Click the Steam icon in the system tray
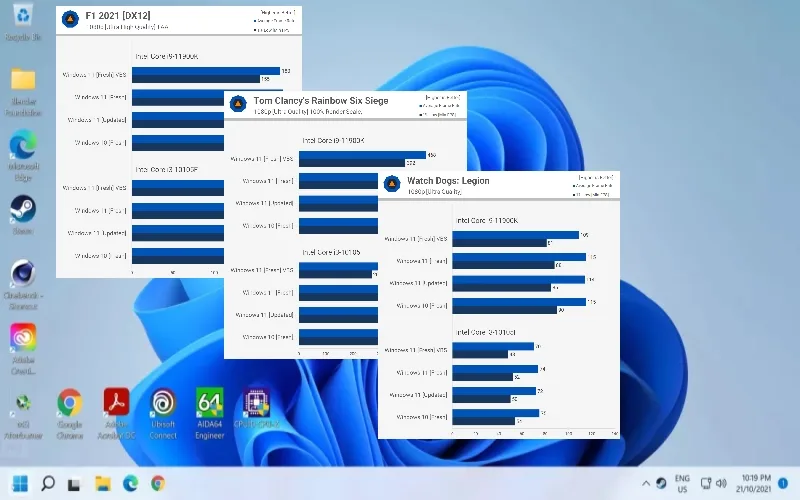The image size is (800, 500). click(x=661, y=483)
